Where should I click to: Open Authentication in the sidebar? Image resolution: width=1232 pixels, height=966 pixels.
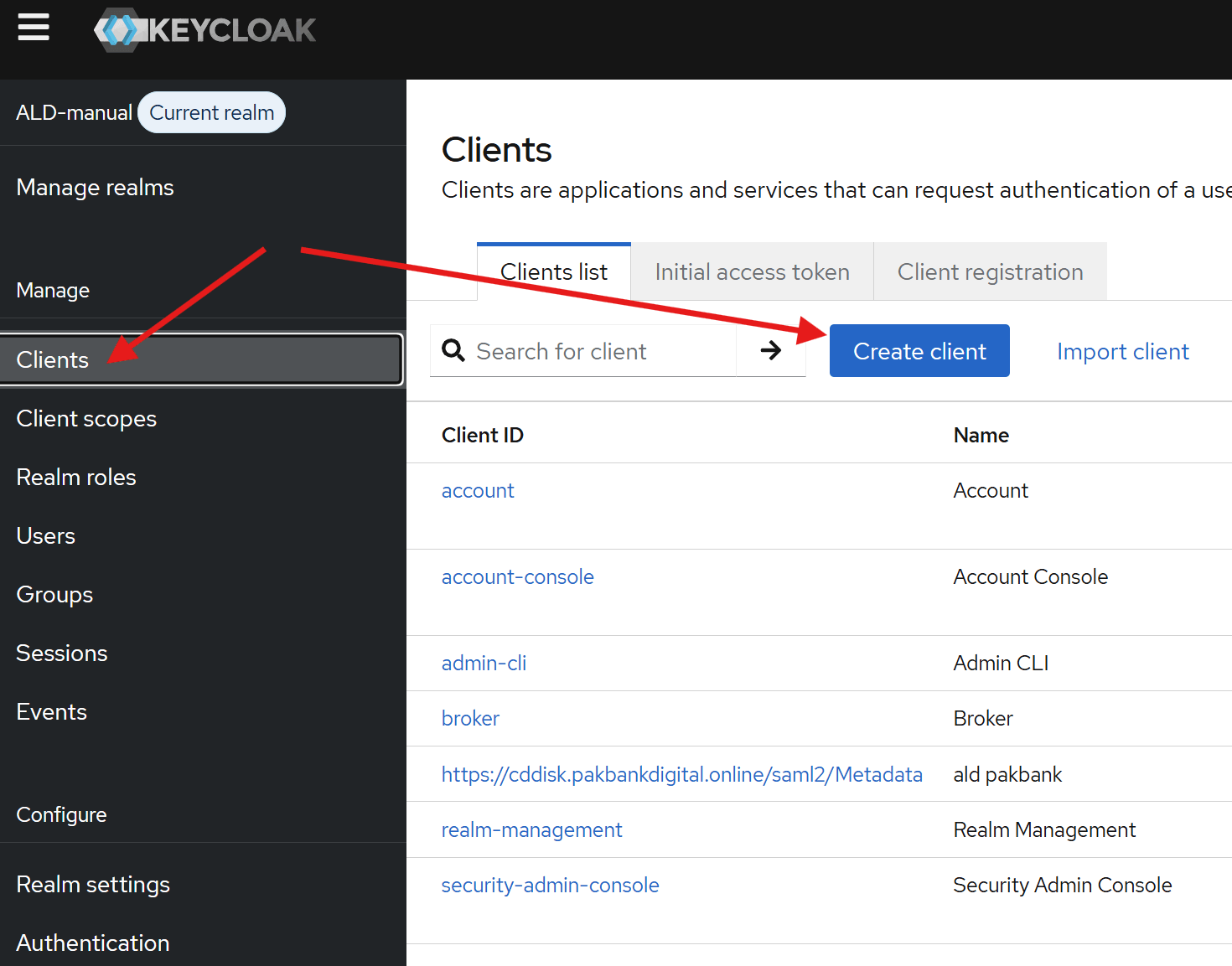93,943
